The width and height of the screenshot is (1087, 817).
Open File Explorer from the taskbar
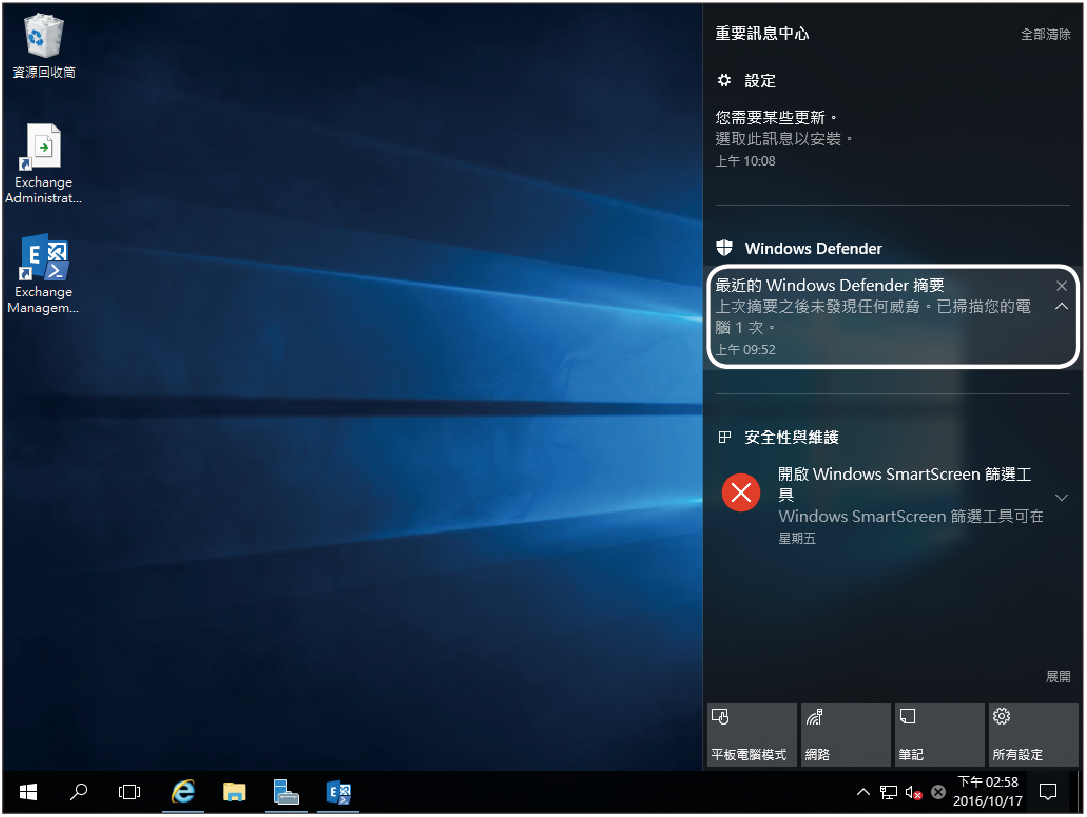click(234, 792)
